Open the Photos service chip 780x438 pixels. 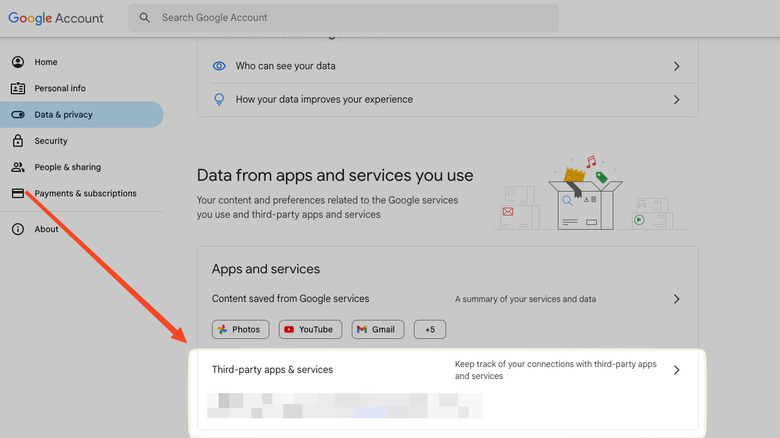tap(240, 329)
